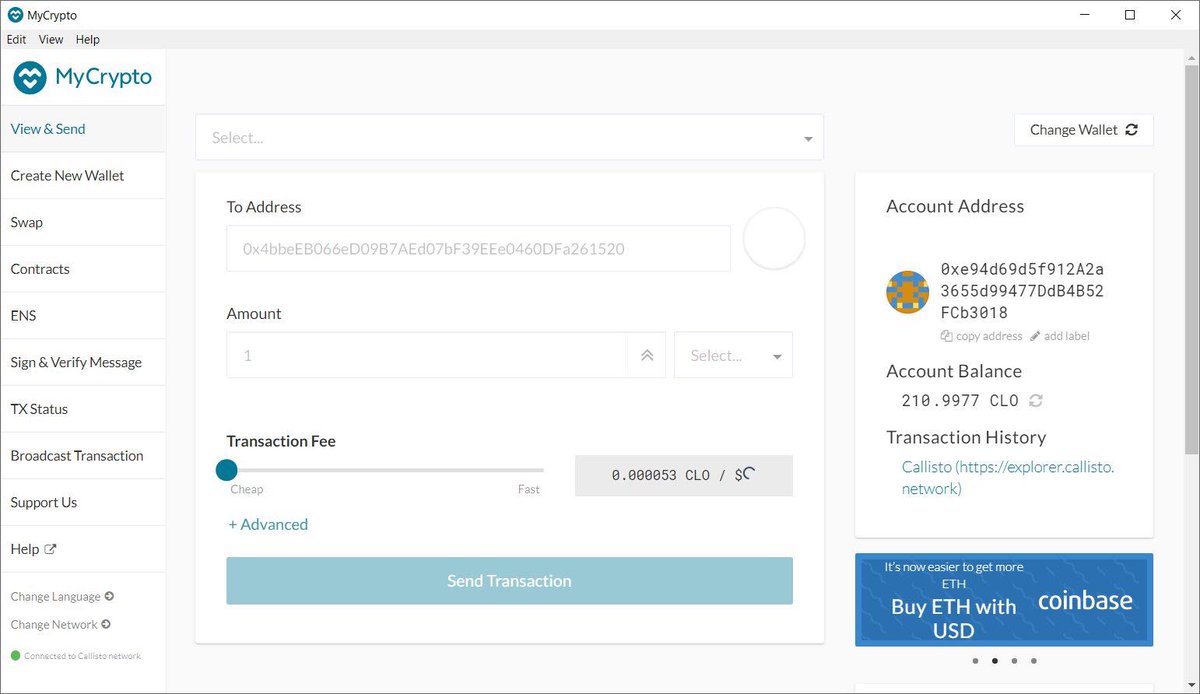Click the Coinbase Buy ETH banner
Viewport: 1200px width, 694px height.
tap(1004, 600)
